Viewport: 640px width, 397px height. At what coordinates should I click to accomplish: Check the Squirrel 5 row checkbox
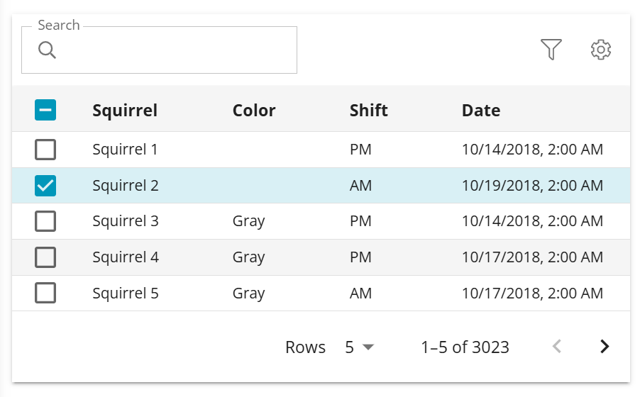45,293
